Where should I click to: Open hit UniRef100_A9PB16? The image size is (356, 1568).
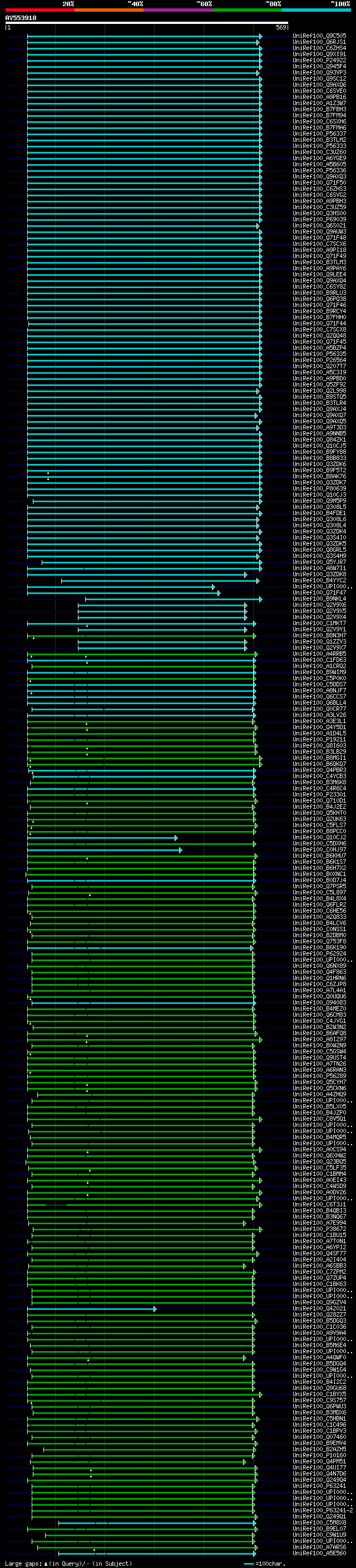319,97
